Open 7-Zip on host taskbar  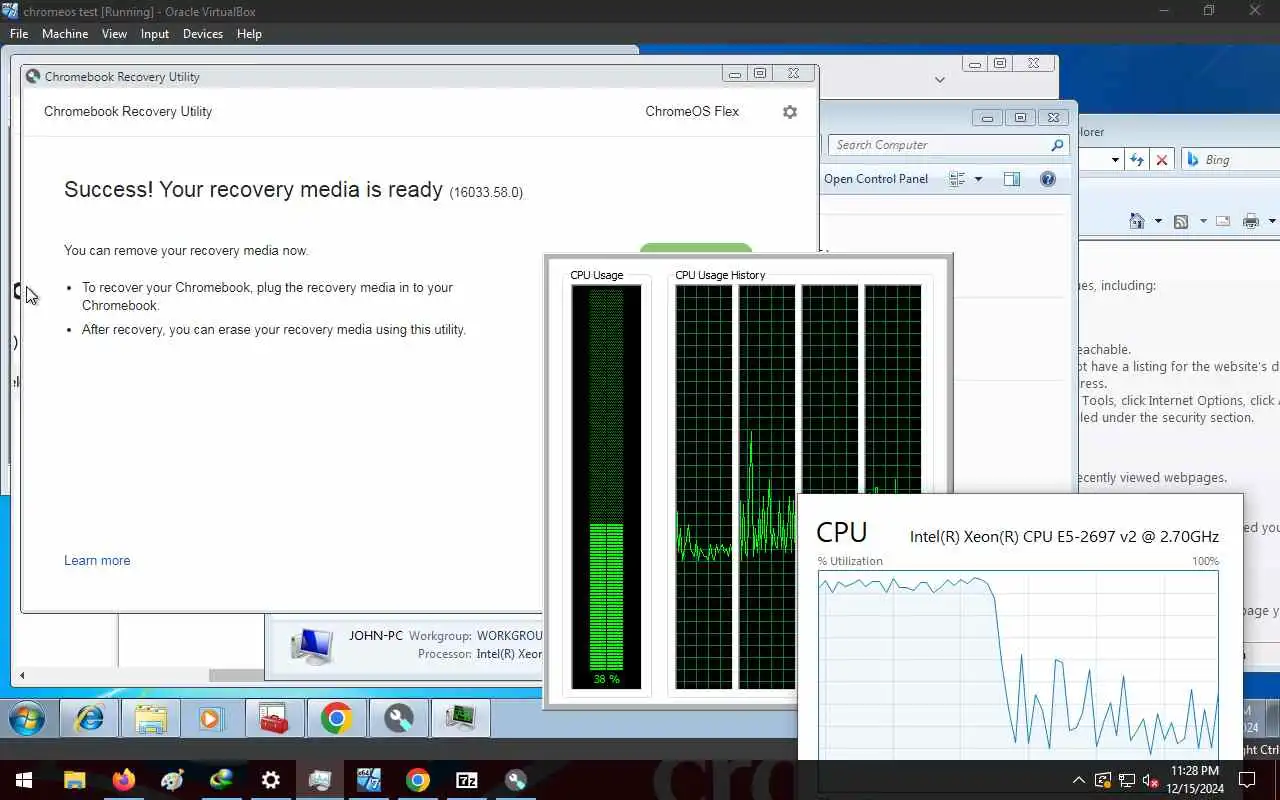pos(467,780)
